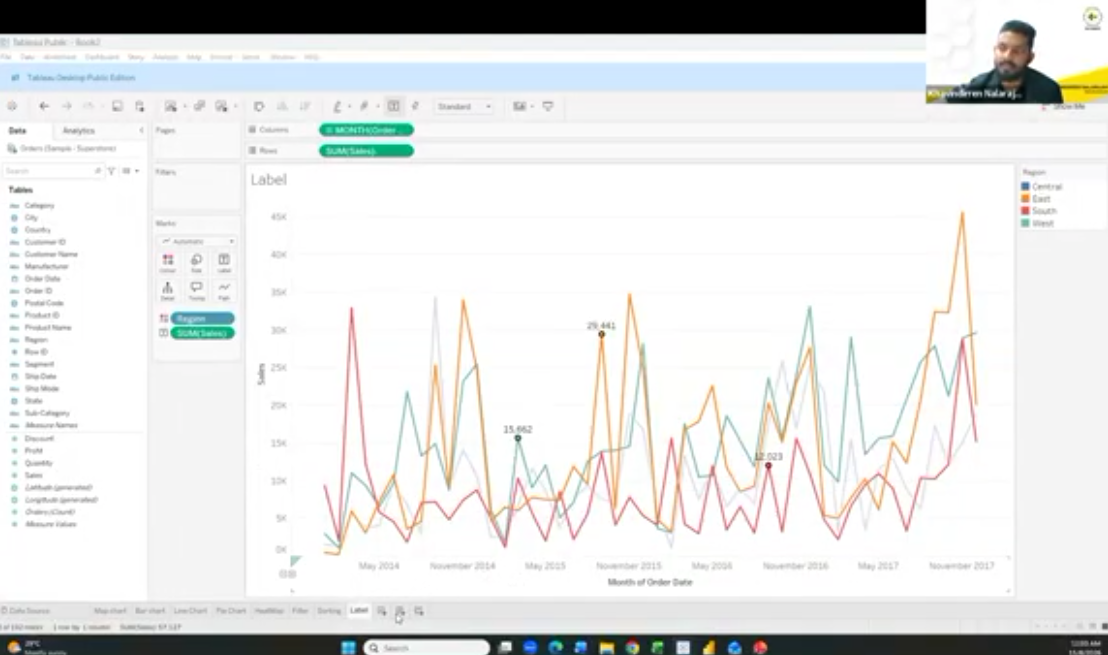The image size is (1108, 655).
Task: Open Google Chrome from the taskbar
Action: [x=632, y=647]
